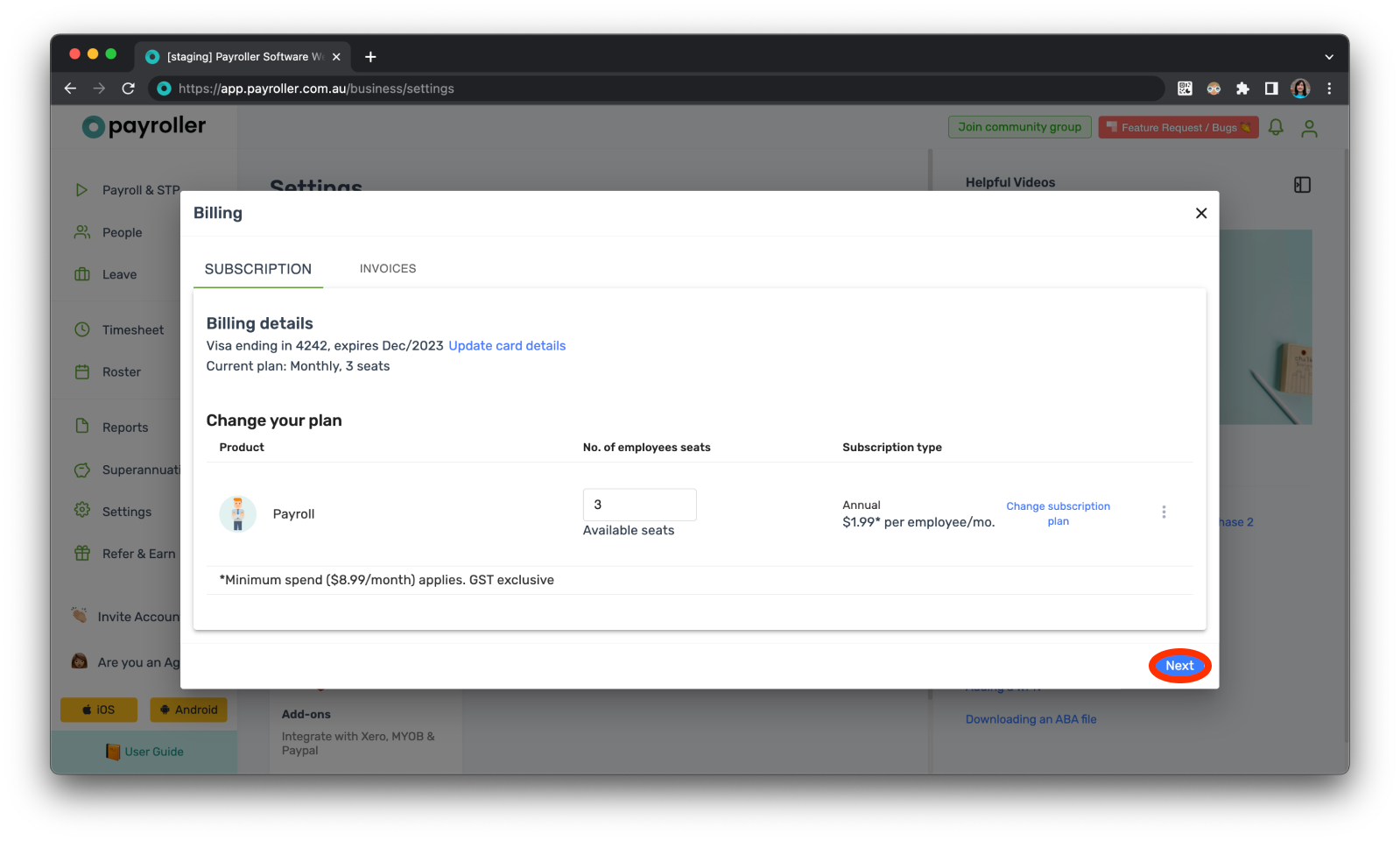Open People in the sidebar
Viewport: 1400px width, 841px height.
coord(122,232)
